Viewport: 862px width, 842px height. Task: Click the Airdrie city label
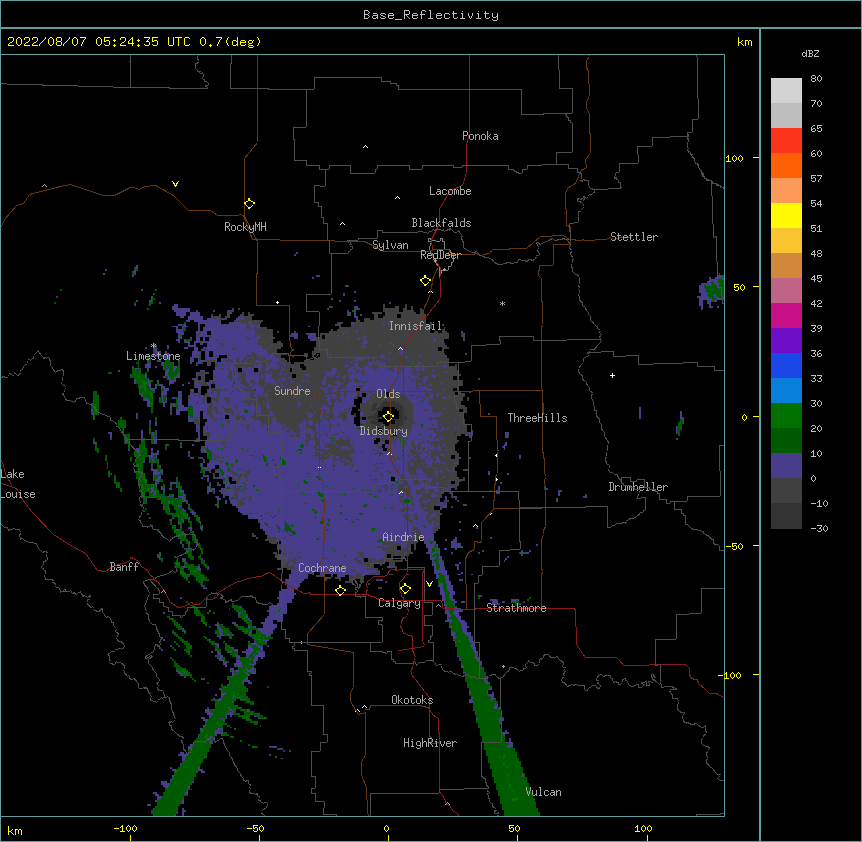pyautogui.click(x=404, y=537)
